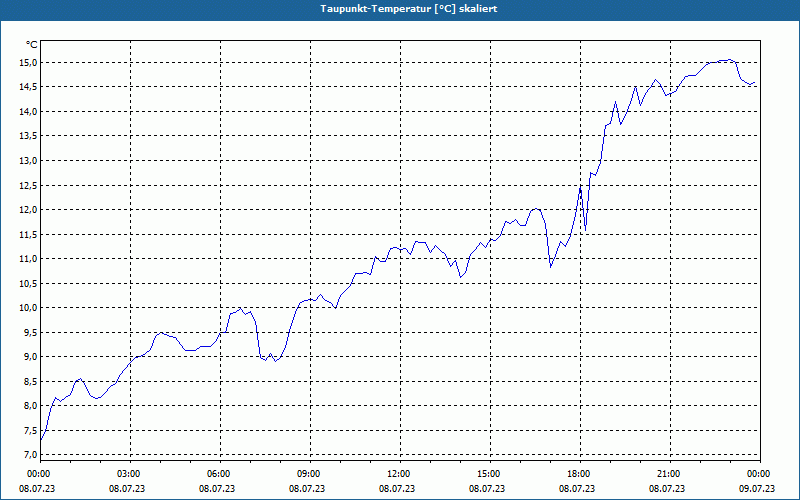This screenshot has height=500, width=800.
Task: Click the 03:00 time label
Action: tap(131, 474)
